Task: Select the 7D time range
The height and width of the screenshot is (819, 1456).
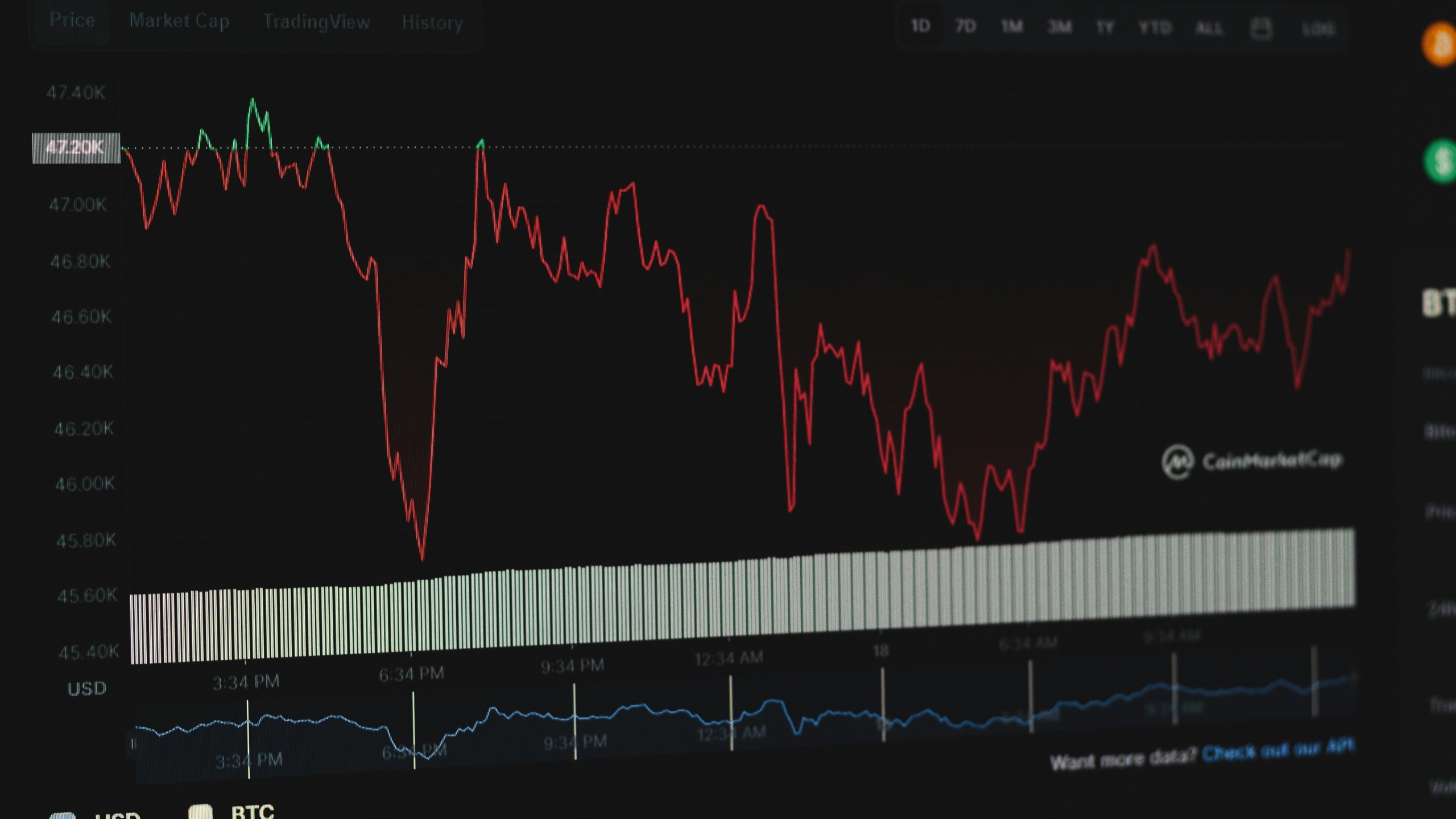Action: [x=966, y=26]
